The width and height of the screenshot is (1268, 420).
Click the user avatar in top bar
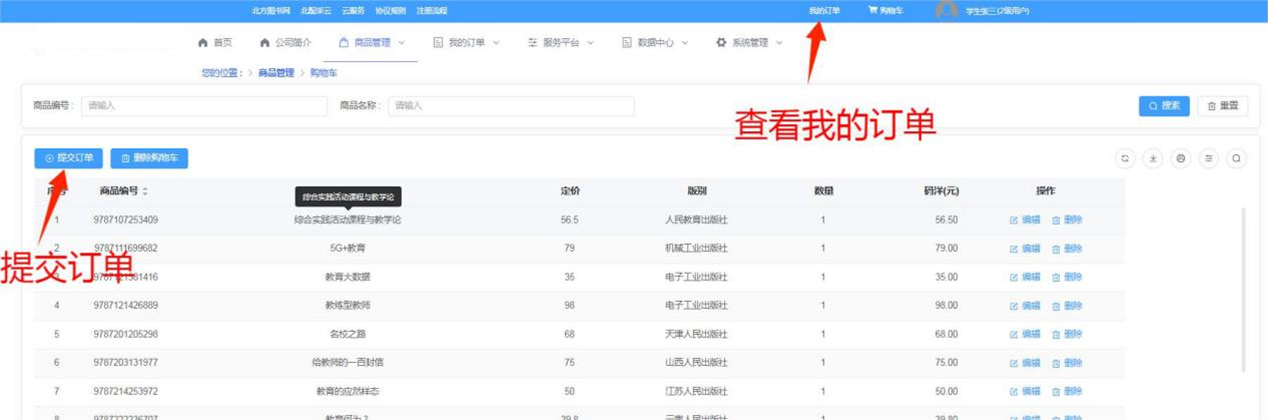pos(946,10)
